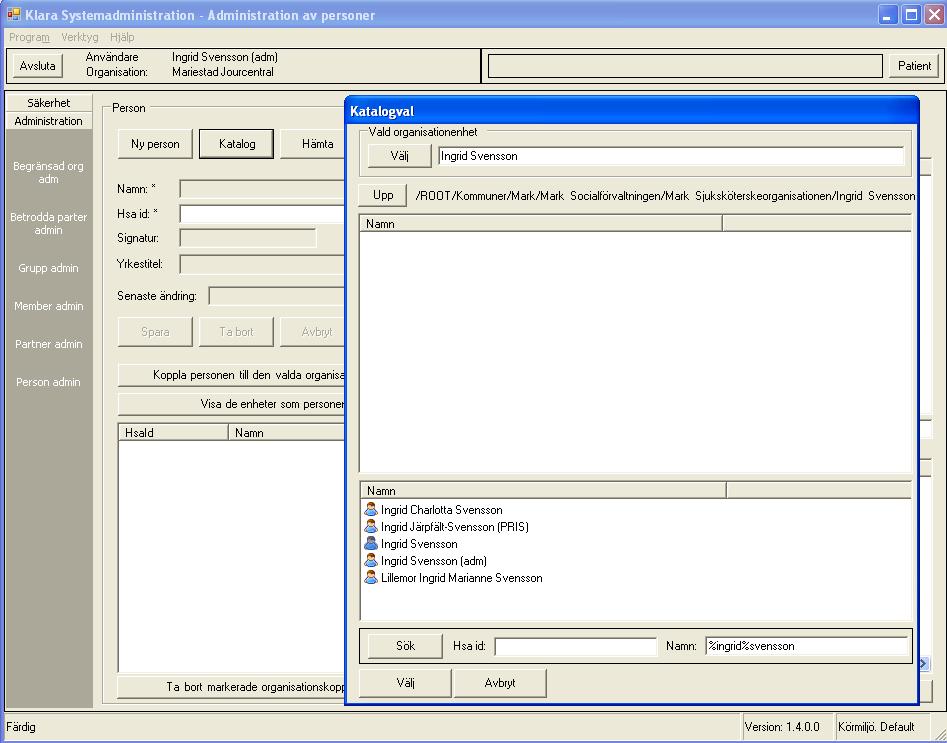Click Koppla personen till den valda organisation button

231,375
